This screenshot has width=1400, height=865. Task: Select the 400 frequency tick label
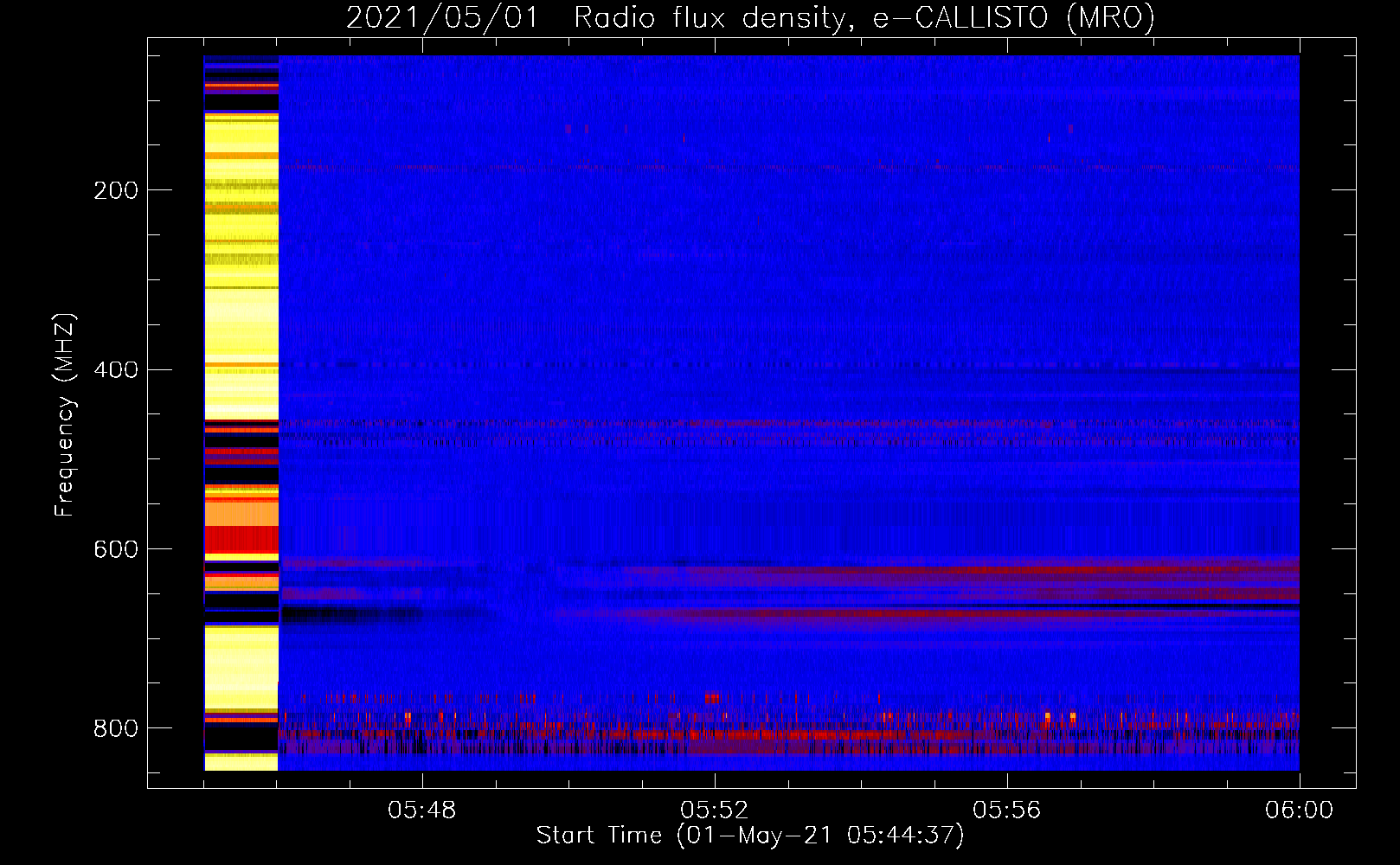(116, 370)
